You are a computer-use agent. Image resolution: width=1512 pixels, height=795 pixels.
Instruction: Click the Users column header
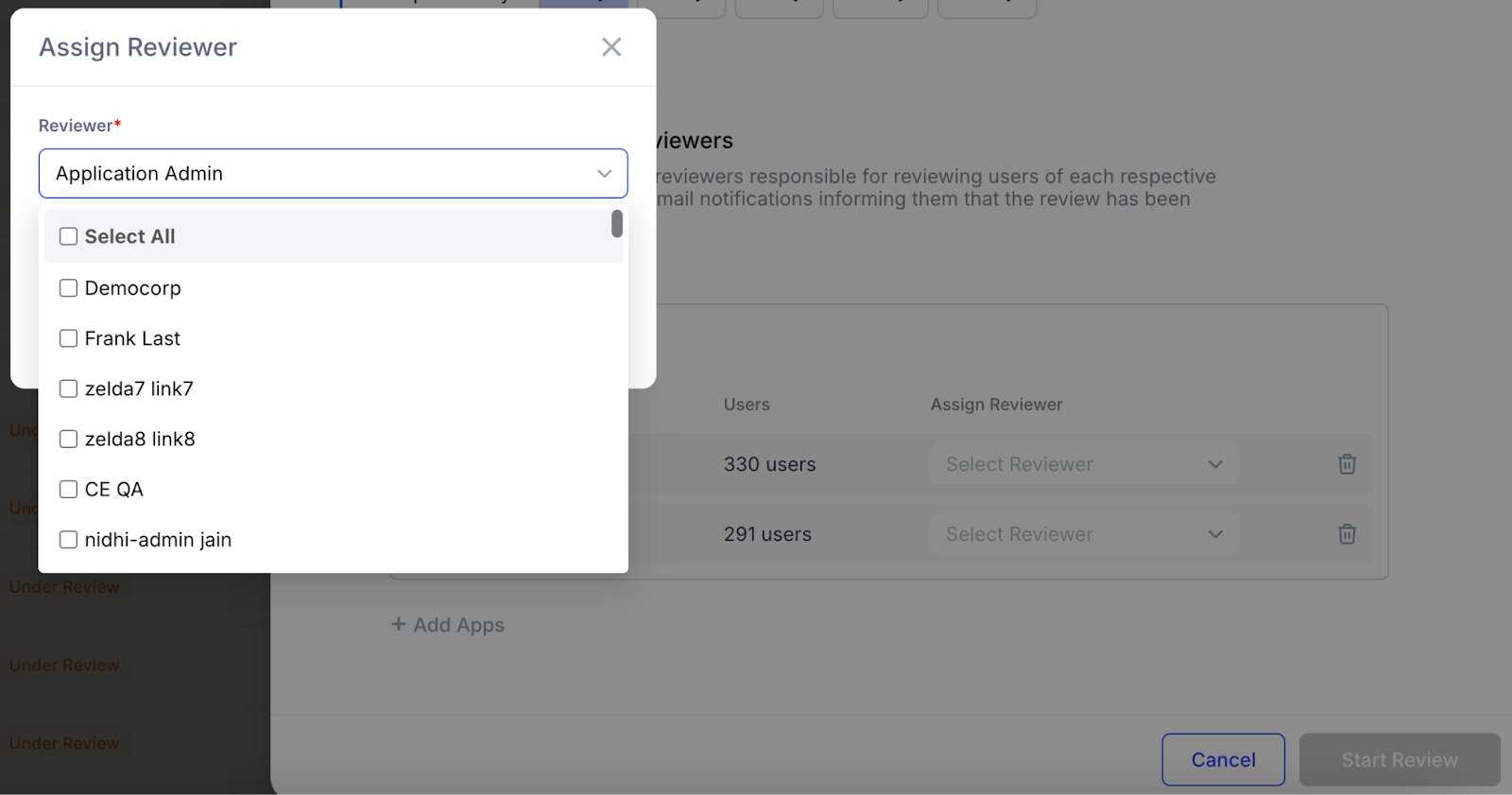(x=747, y=405)
